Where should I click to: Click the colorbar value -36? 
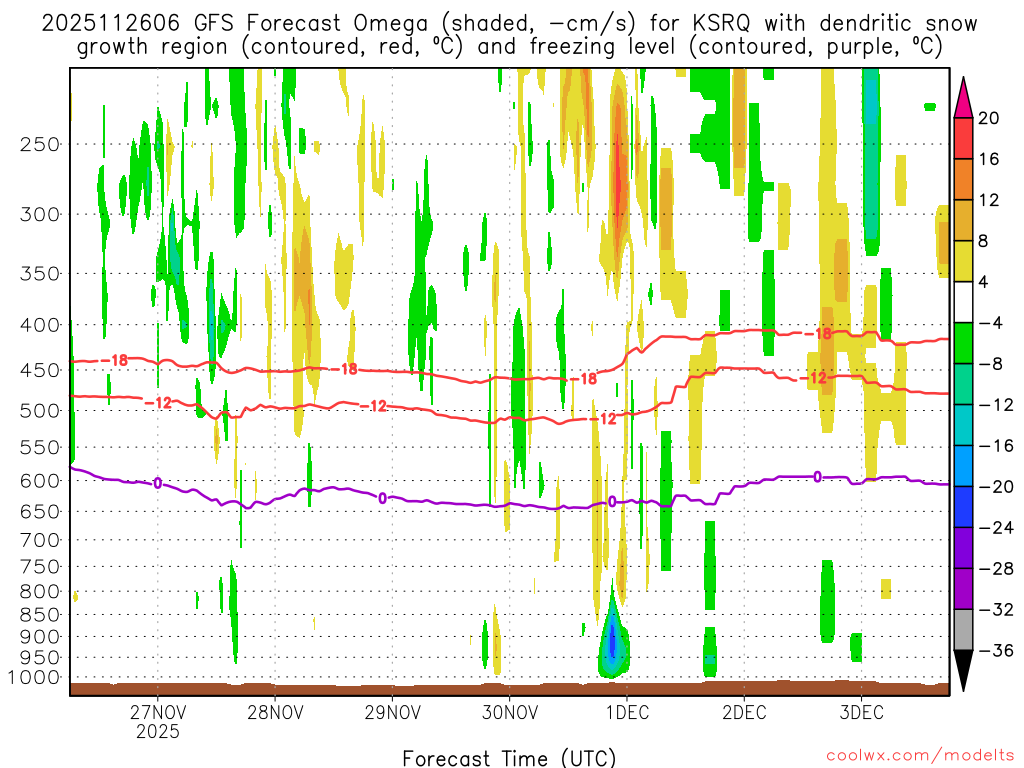click(996, 650)
